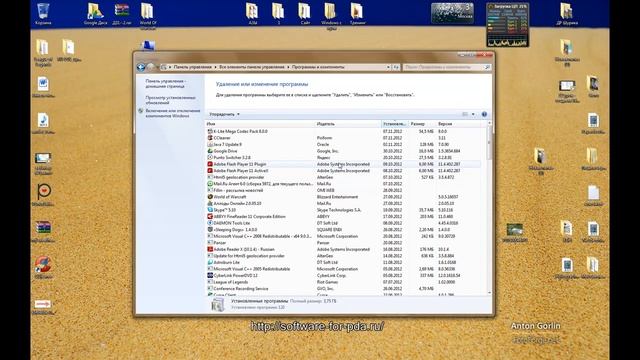The height and width of the screenshot is (360, 640).
Task: Select CyberLink PowerDVD 12 program icon
Action: pyautogui.click(x=210, y=276)
